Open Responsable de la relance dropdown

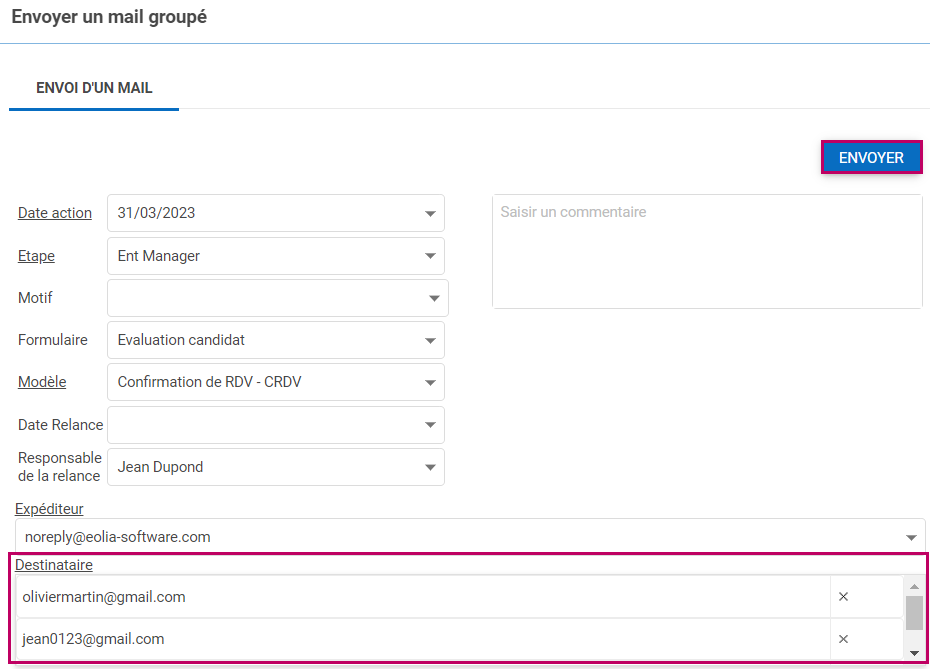430,467
